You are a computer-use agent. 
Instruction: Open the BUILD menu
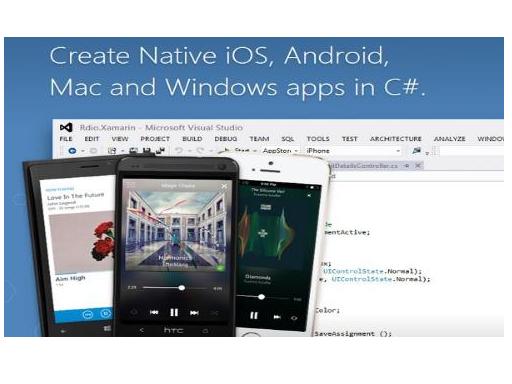[x=192, y=139]
